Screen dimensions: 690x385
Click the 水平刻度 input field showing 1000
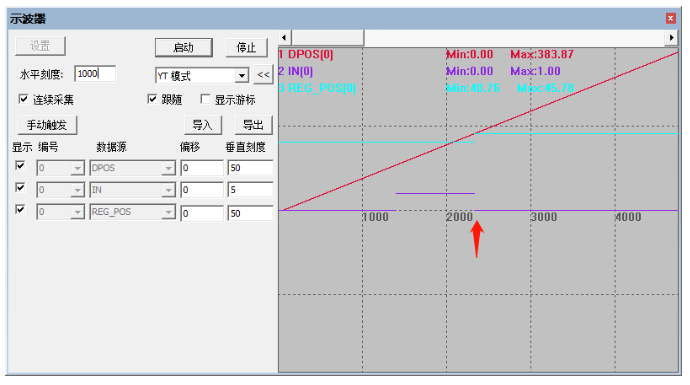95,74
